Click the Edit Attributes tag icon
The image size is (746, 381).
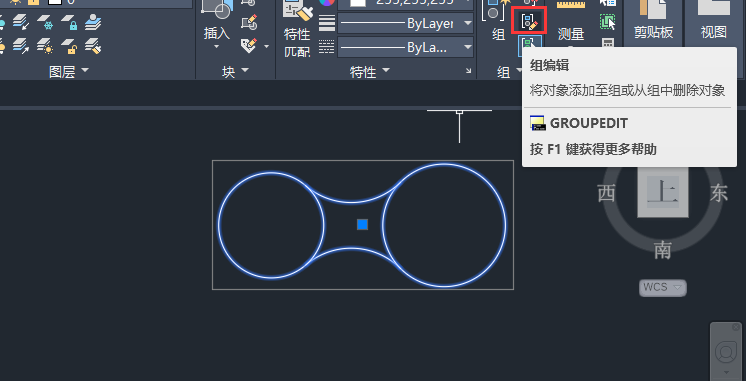pos(249,46)
